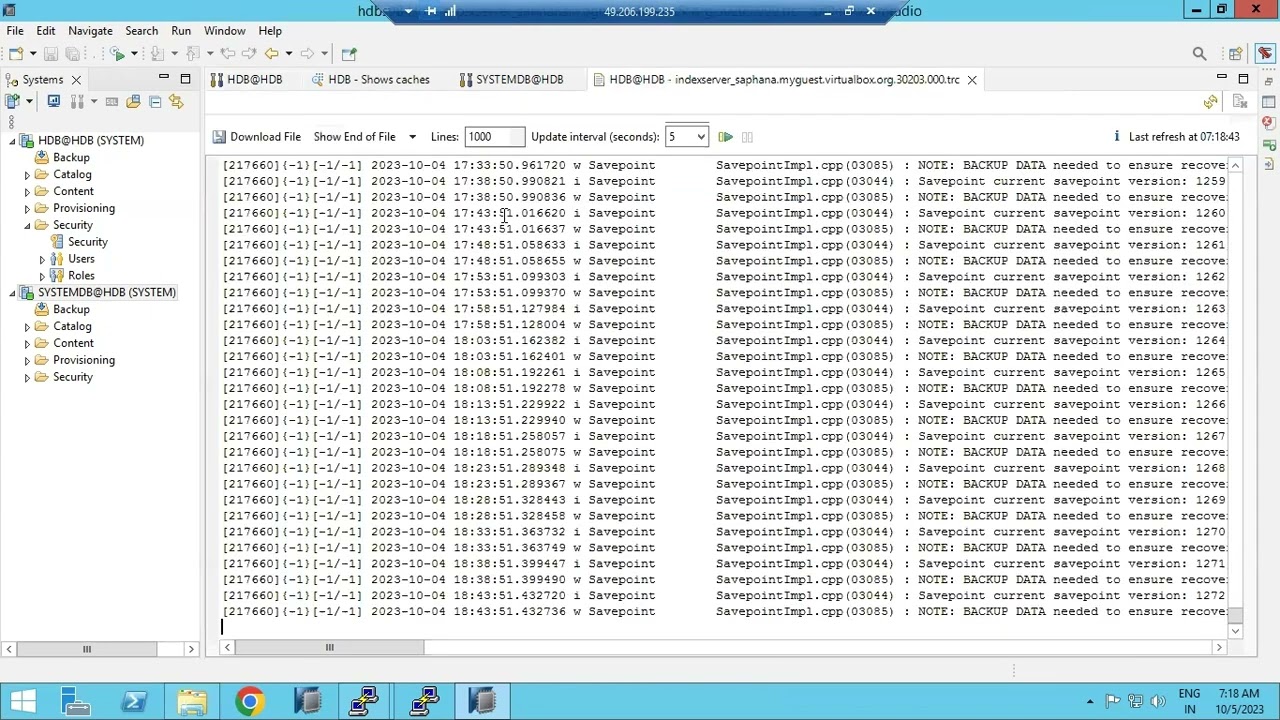Viewport: 1280px width, 720px height.
Task: Maximize the Systems panel view
Action: click(x=185, y=79)
